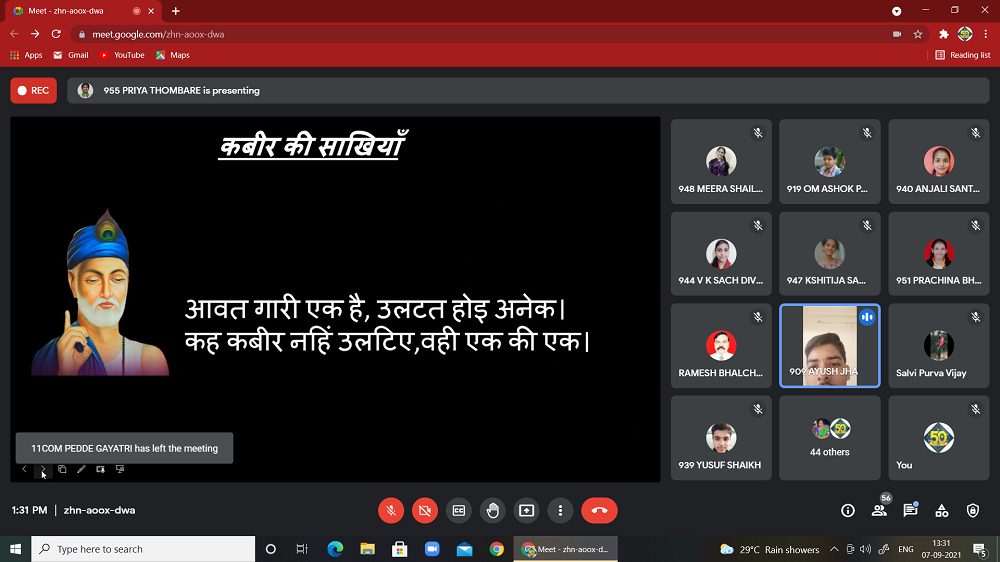This screenshot has height=562, width=1000.
Task: Open the Gmail bookmark
Action: pyautogui.click(x=71, y=55)
